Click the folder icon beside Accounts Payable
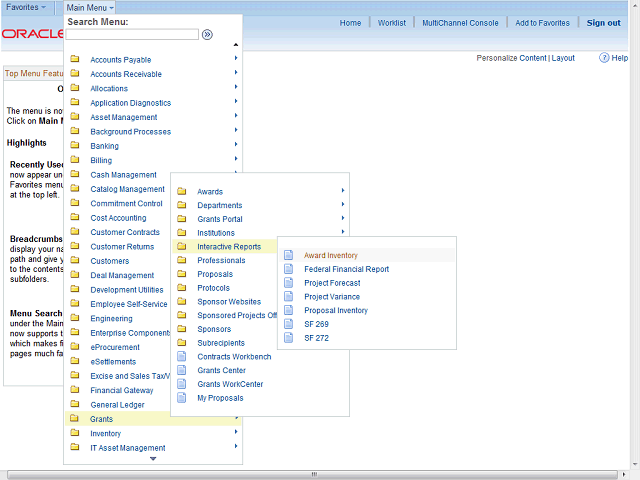Screen dimensions: 640x480 pos(75,59)
